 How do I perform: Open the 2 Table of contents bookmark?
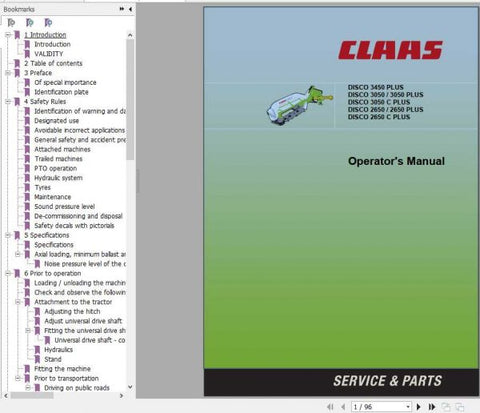point(53,63)
